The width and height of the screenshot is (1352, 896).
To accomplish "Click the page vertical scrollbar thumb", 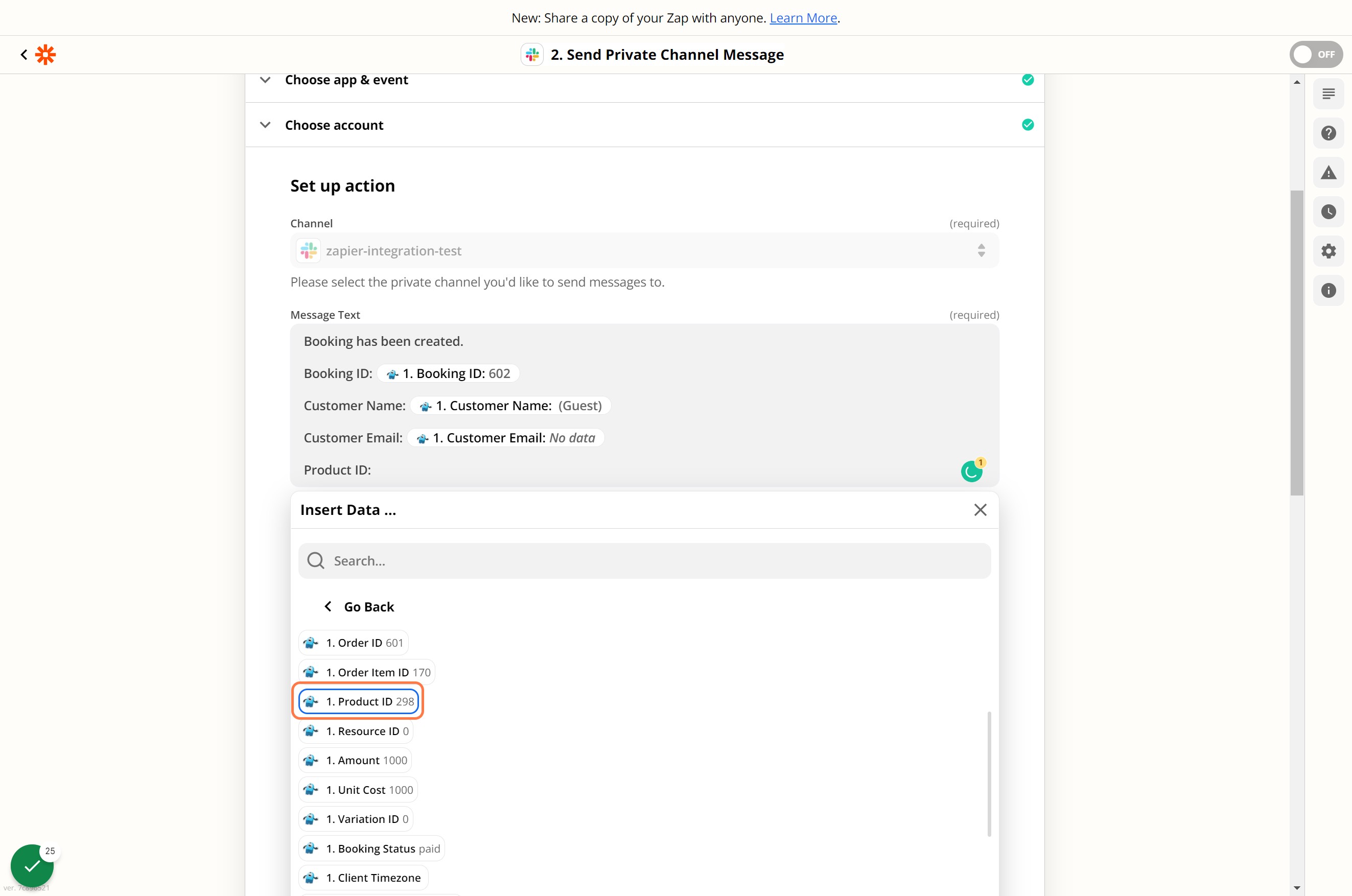I will [1297, 343].
